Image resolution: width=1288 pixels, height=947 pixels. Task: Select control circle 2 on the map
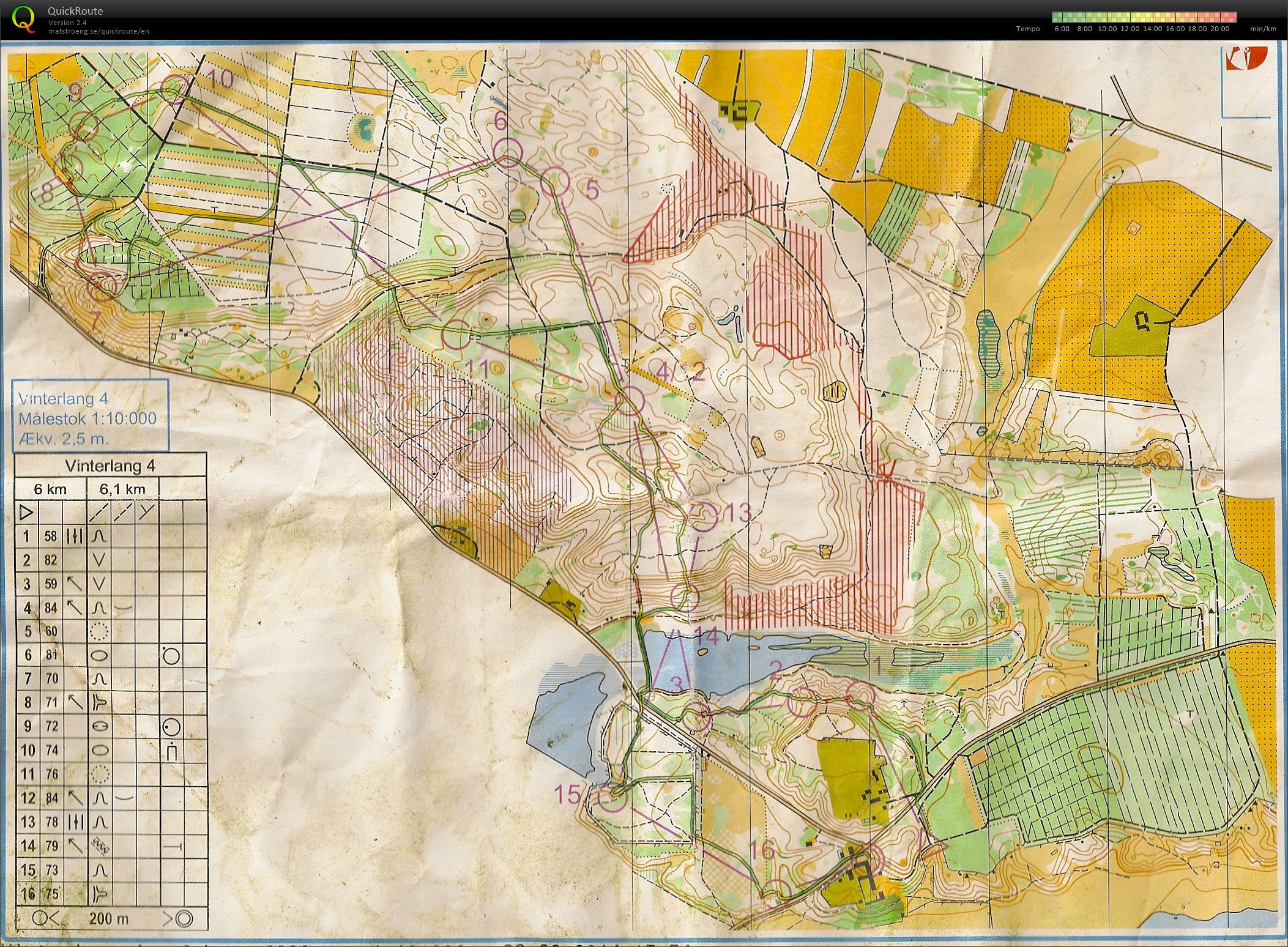pos(800,701)
